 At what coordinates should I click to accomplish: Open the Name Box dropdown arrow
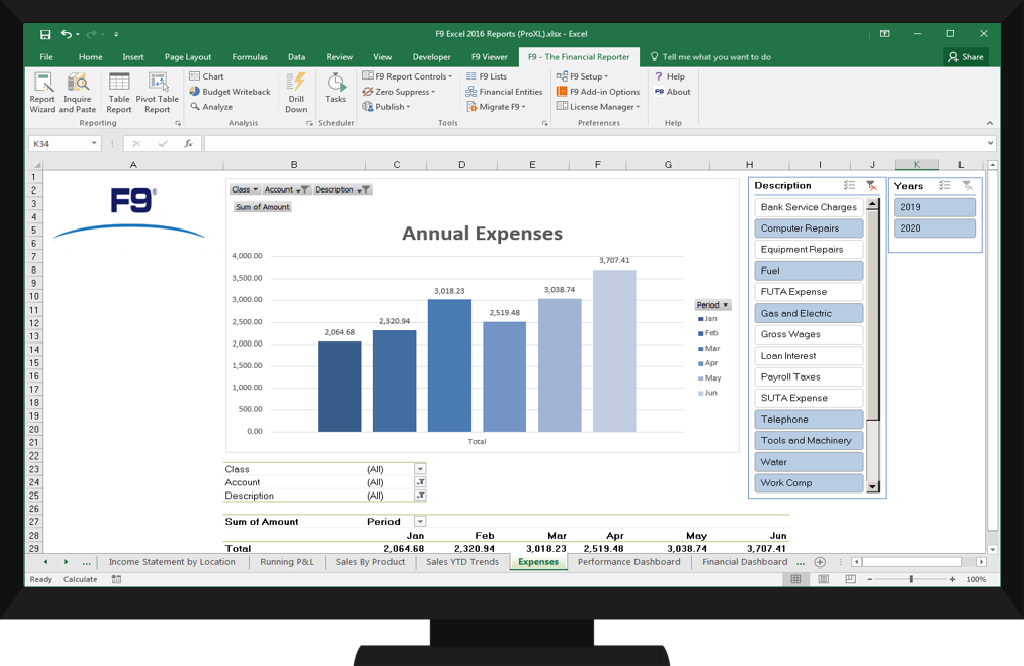coord(94,144)
